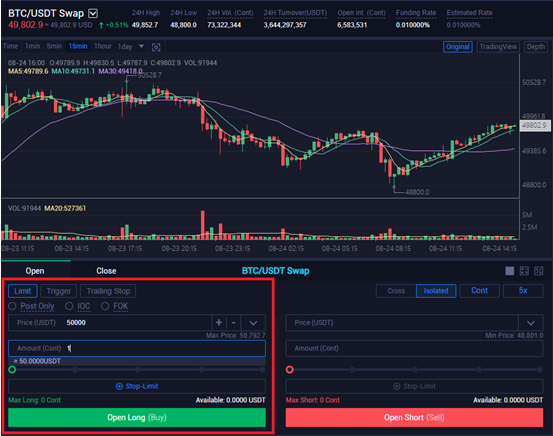Click the Min Price: 48,801.0 text
553x436 pixels.
(x=514, y=335)
